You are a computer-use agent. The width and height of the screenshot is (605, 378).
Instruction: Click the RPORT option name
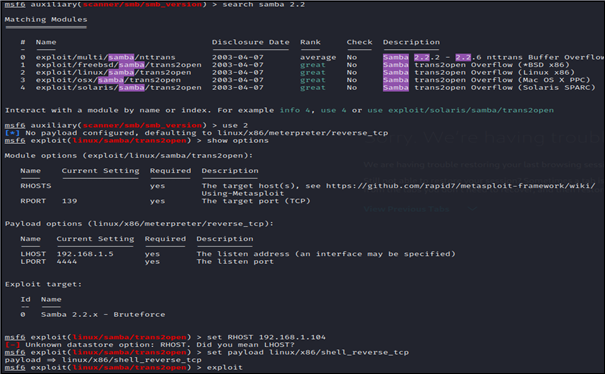(33, 201)
